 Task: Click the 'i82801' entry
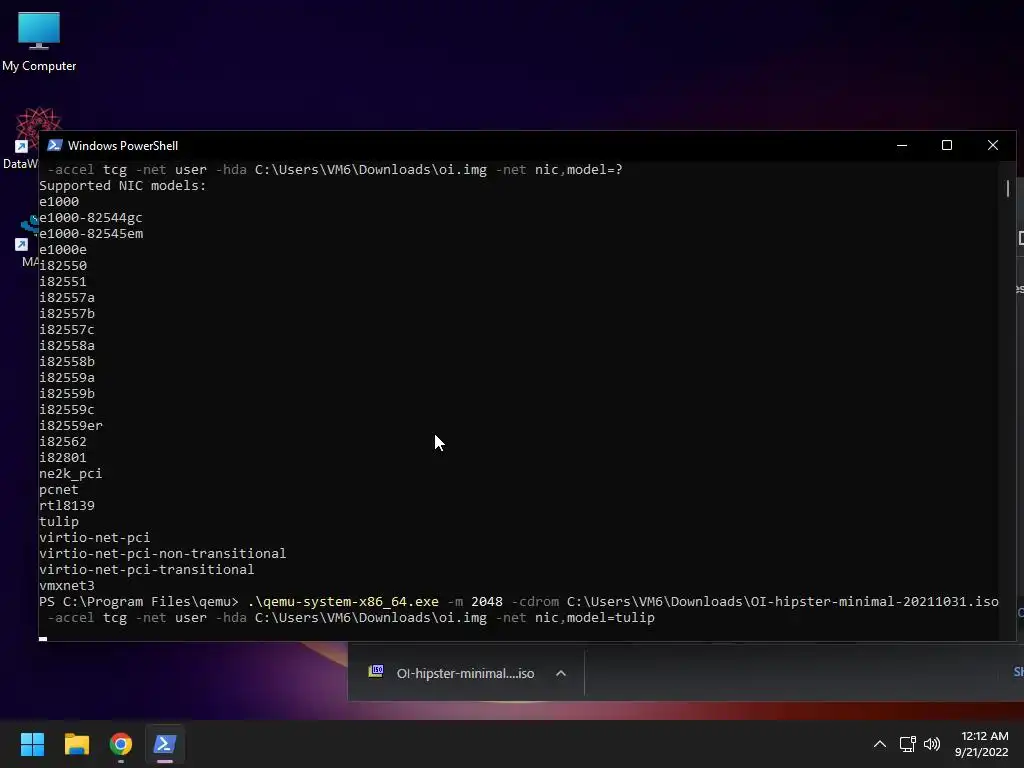[63, 457]
